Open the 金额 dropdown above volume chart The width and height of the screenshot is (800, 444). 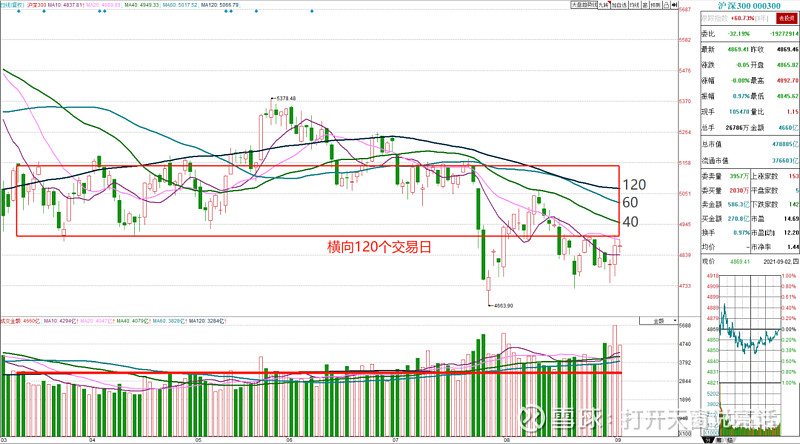tap(659, 321)
